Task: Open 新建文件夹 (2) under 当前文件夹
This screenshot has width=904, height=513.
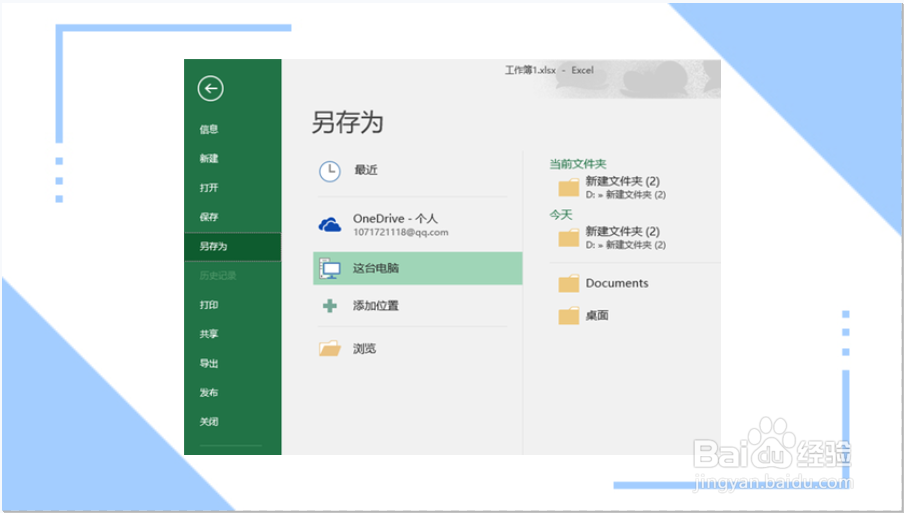Action: [623, 181]
